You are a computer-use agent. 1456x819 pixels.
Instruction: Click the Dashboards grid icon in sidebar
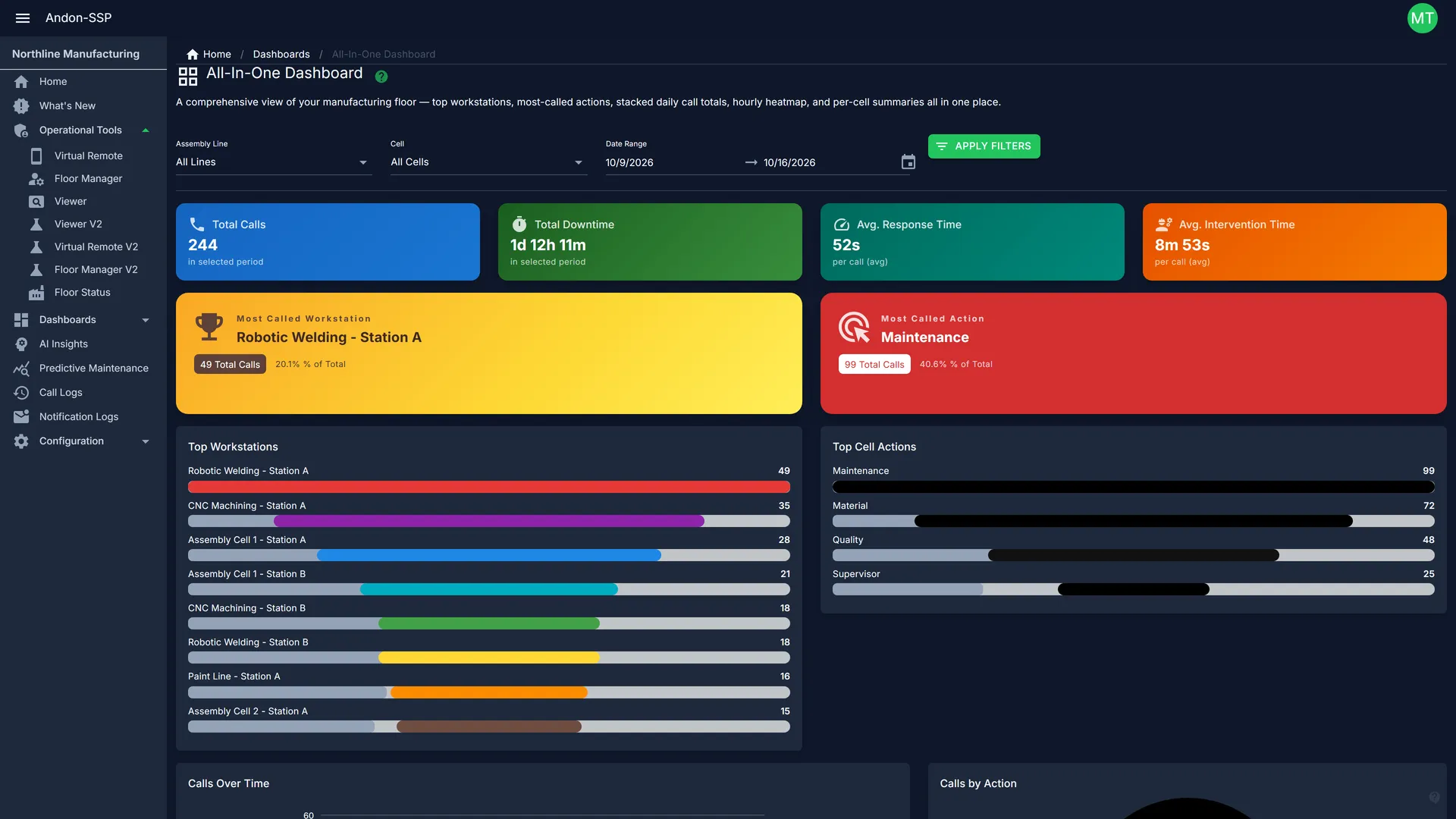point(21,319)
